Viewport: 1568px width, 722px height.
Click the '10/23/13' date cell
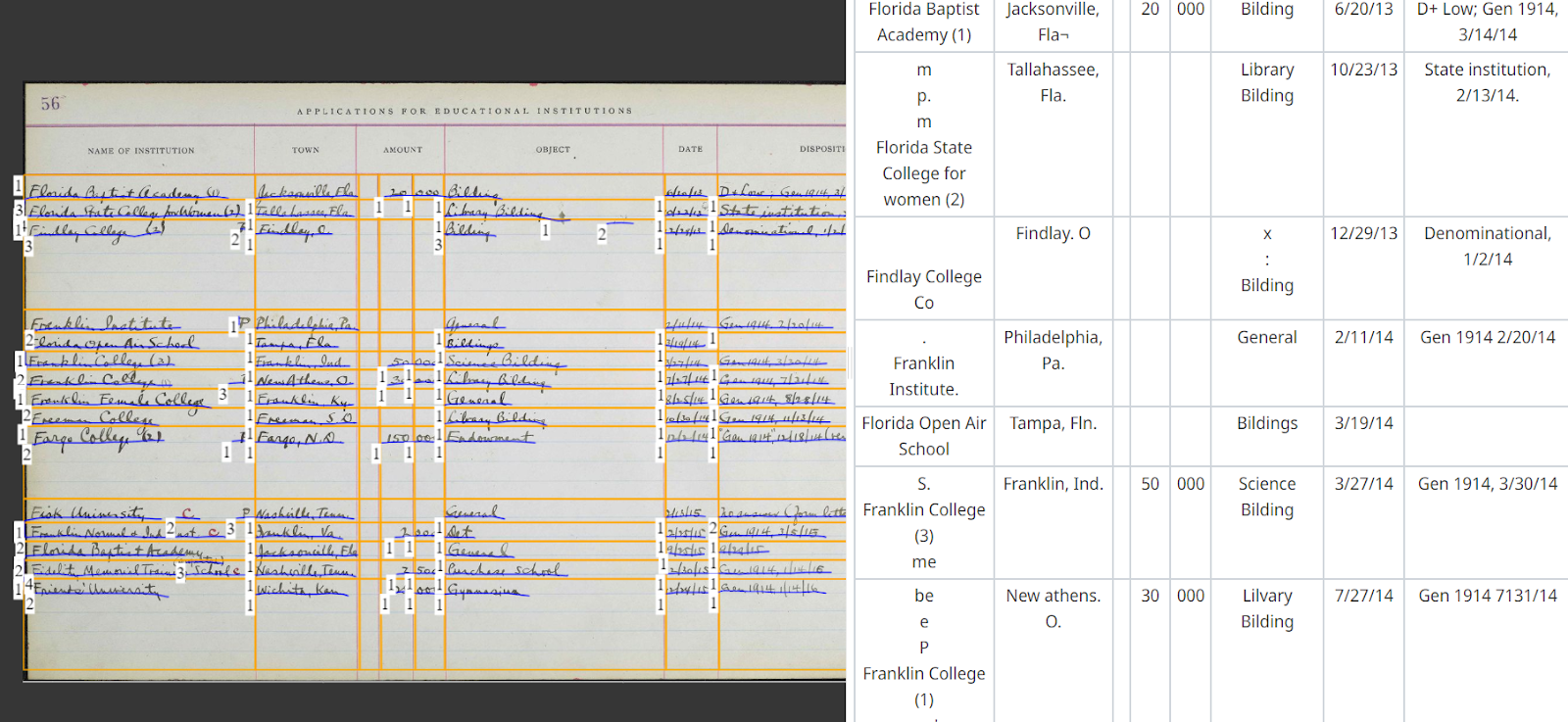1363,71
